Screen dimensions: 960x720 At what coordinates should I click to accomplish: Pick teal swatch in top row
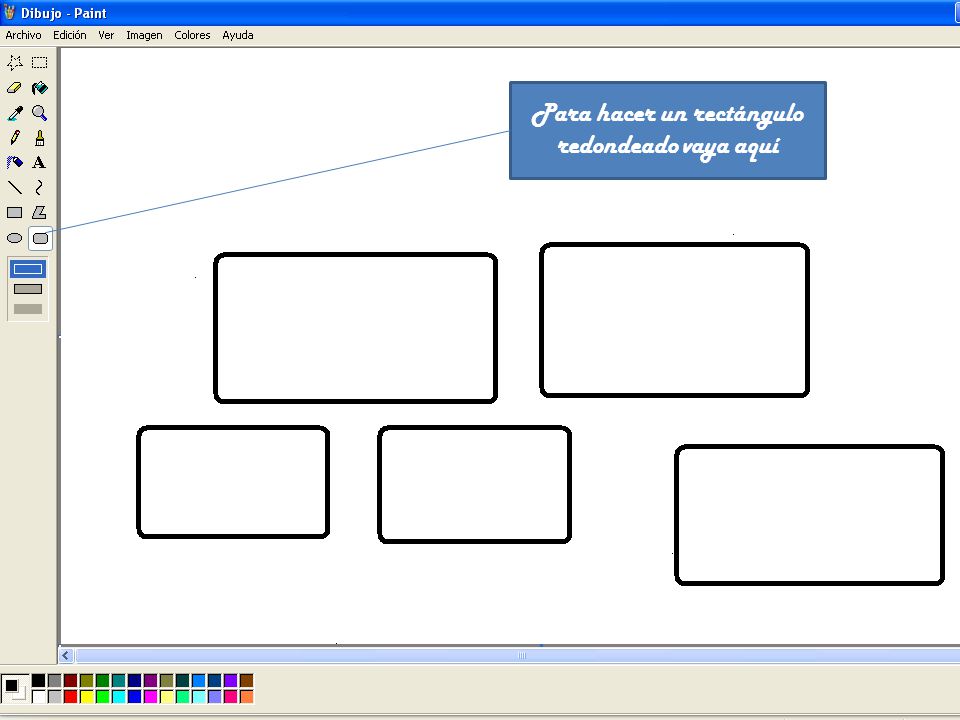[119, 680]
